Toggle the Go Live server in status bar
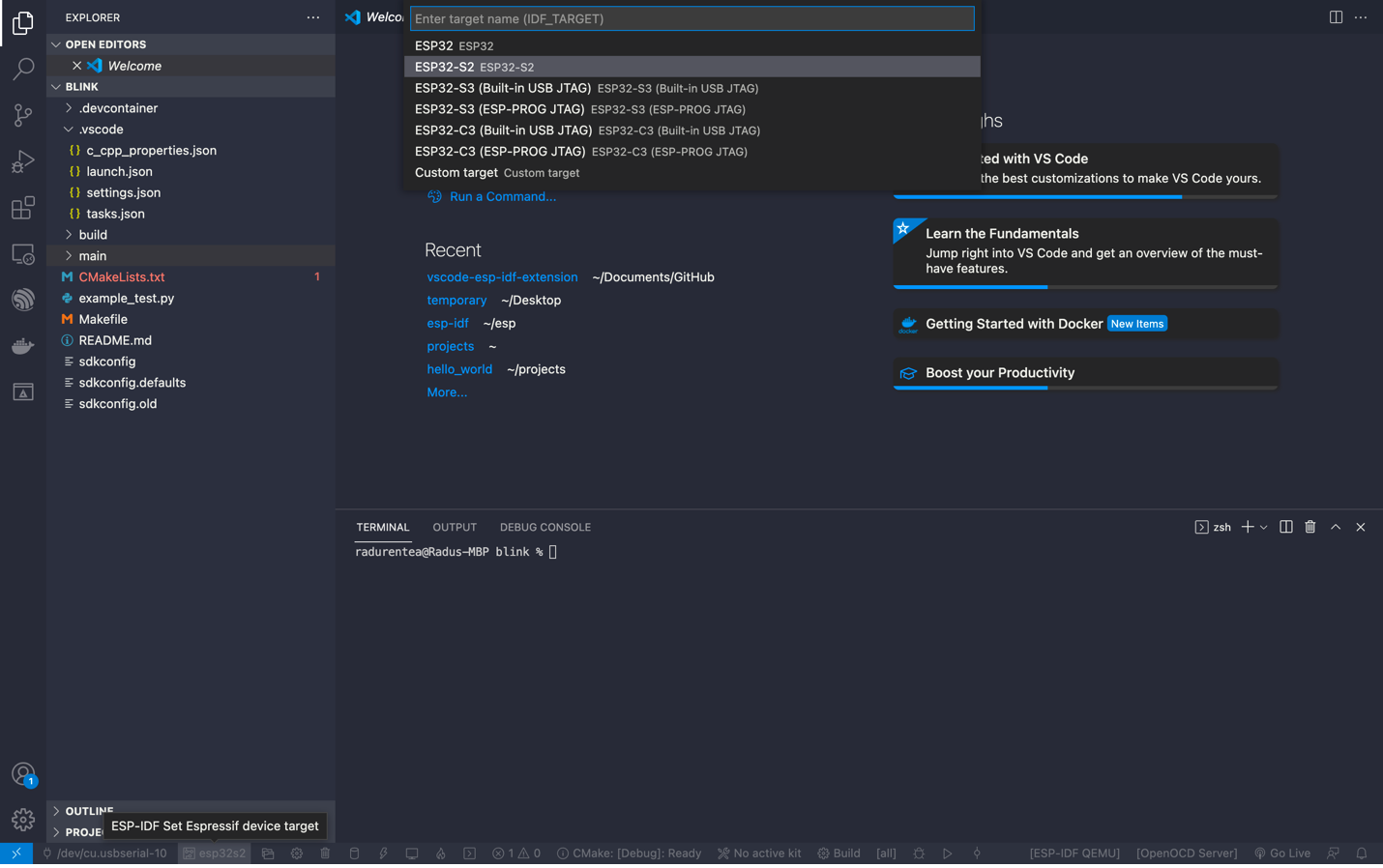This screenshot has width=1383, height=868. point(1282,854)
